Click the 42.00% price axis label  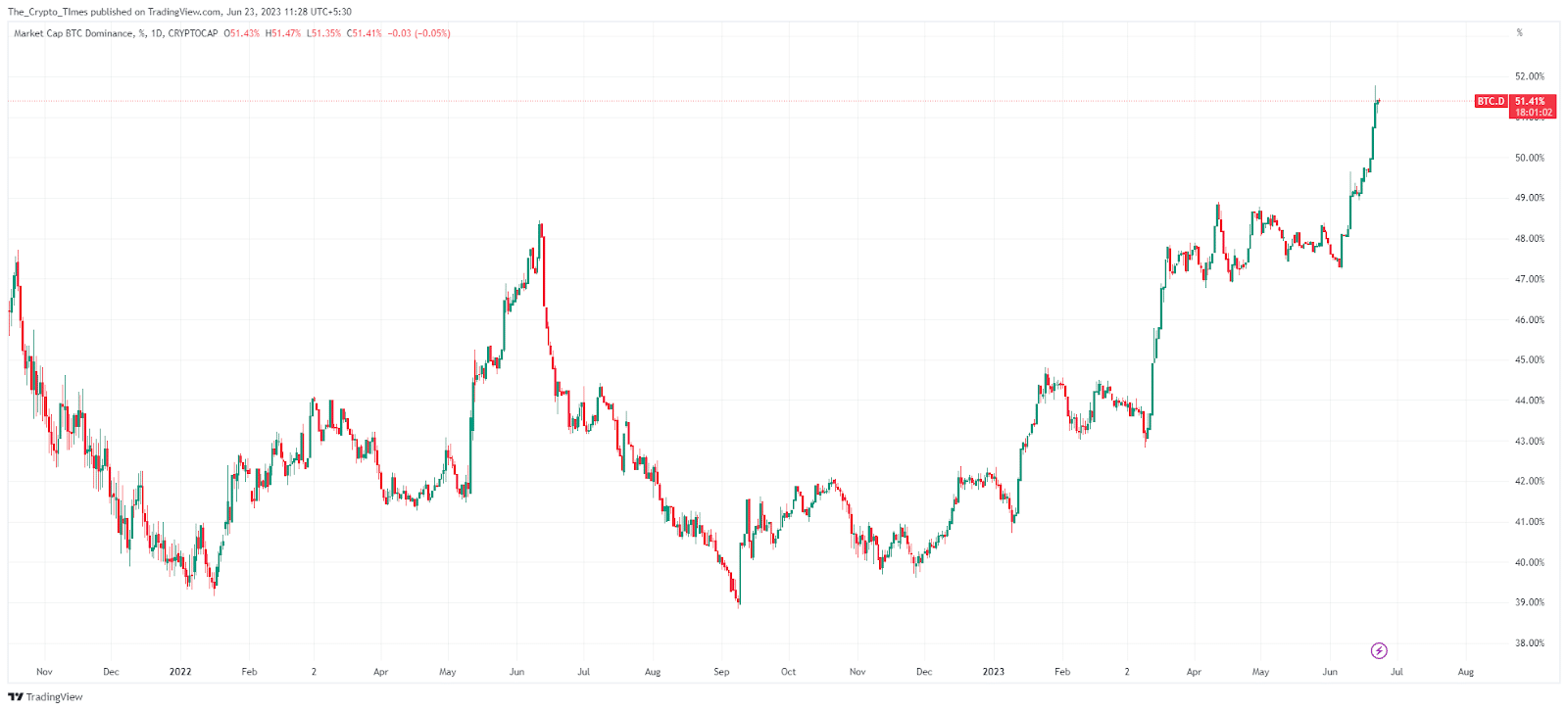coord(1530,482)
